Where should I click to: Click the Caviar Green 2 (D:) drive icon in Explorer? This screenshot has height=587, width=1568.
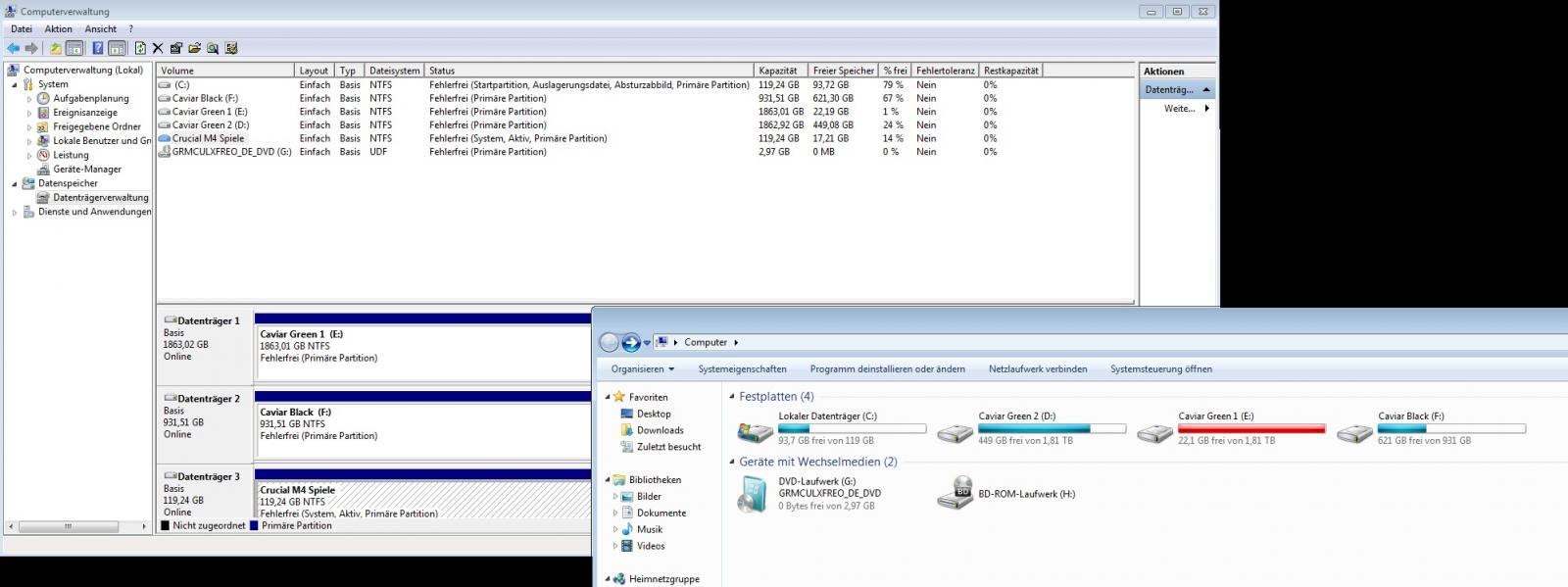(955, 432)
